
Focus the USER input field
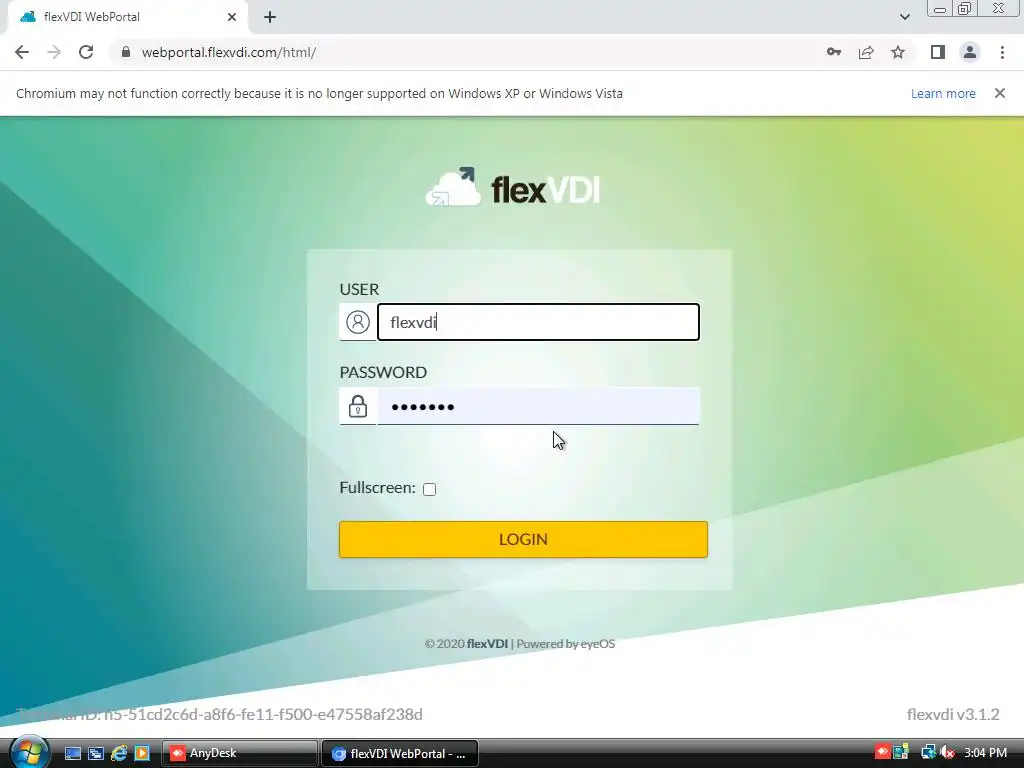tap(539, 322)
